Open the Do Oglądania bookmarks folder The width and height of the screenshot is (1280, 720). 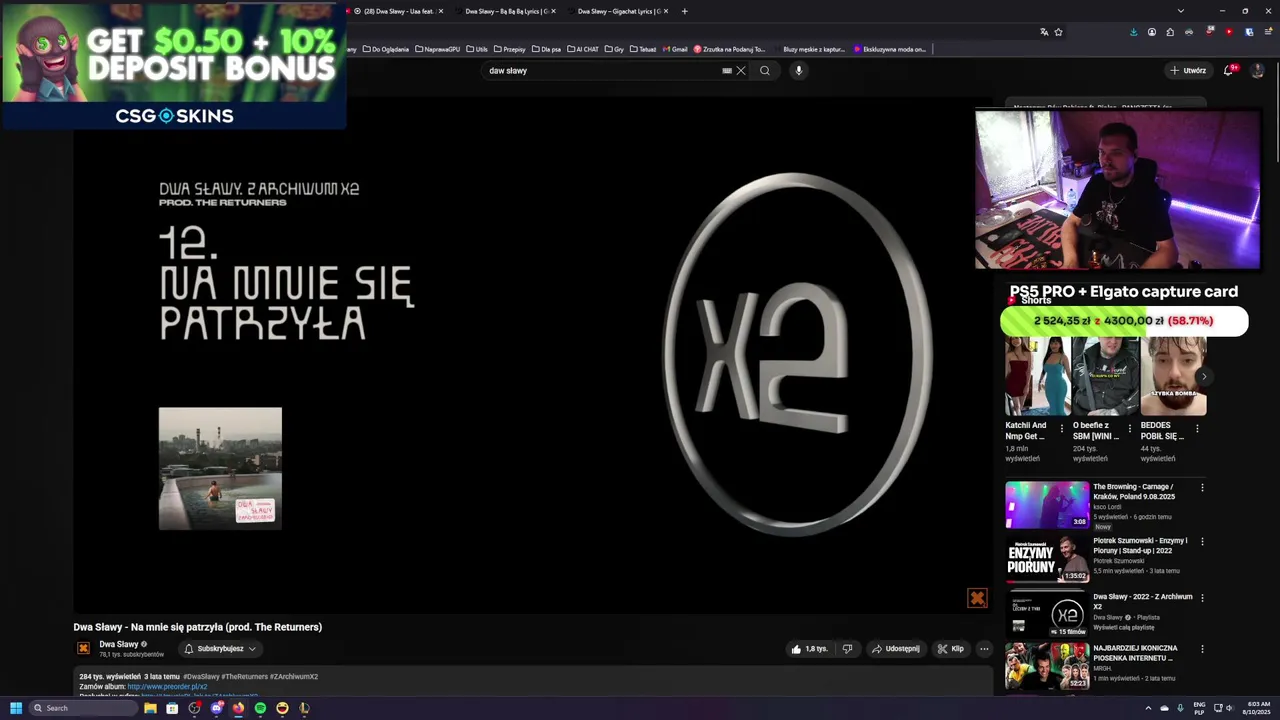[x=386, y=49]
